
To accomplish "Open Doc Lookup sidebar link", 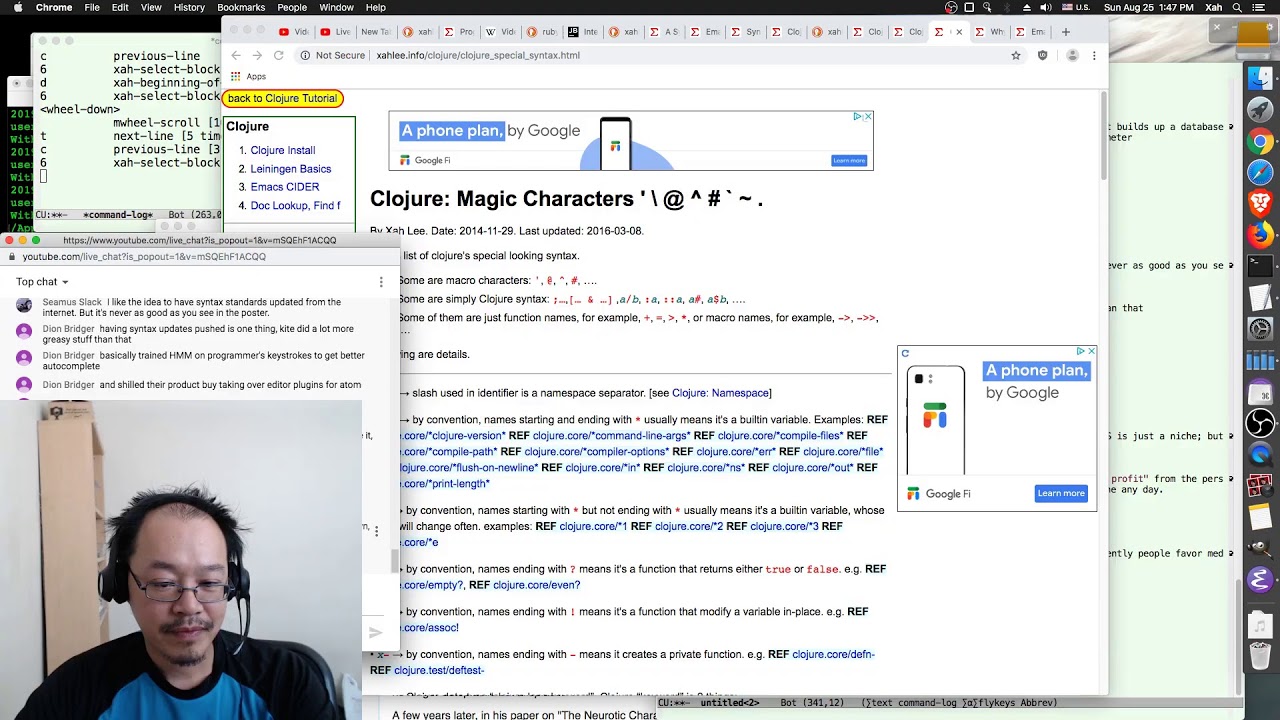I will [295, 206].
